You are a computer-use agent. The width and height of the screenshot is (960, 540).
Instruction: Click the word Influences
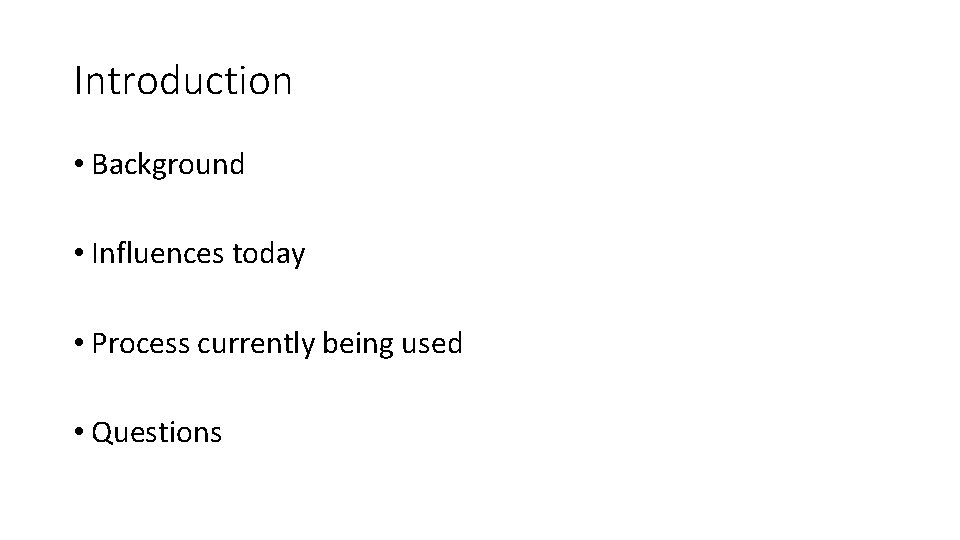158,254
